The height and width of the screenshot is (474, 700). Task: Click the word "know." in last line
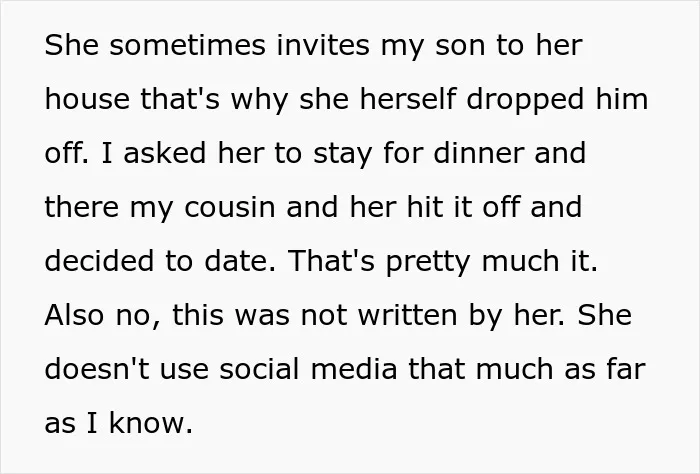pos(151,423)
